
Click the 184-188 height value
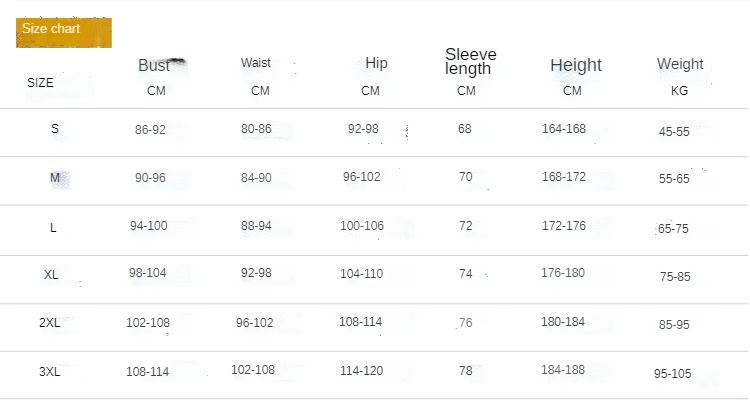click(x=564, y=370)
